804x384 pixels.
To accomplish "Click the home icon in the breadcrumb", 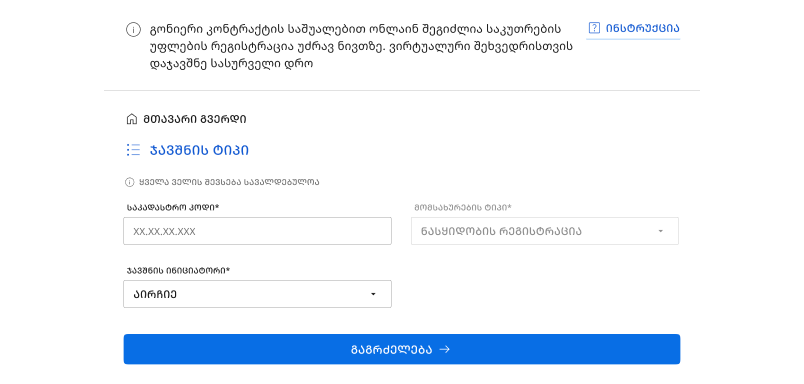I will pyautogui.click(x=132, y=119).
